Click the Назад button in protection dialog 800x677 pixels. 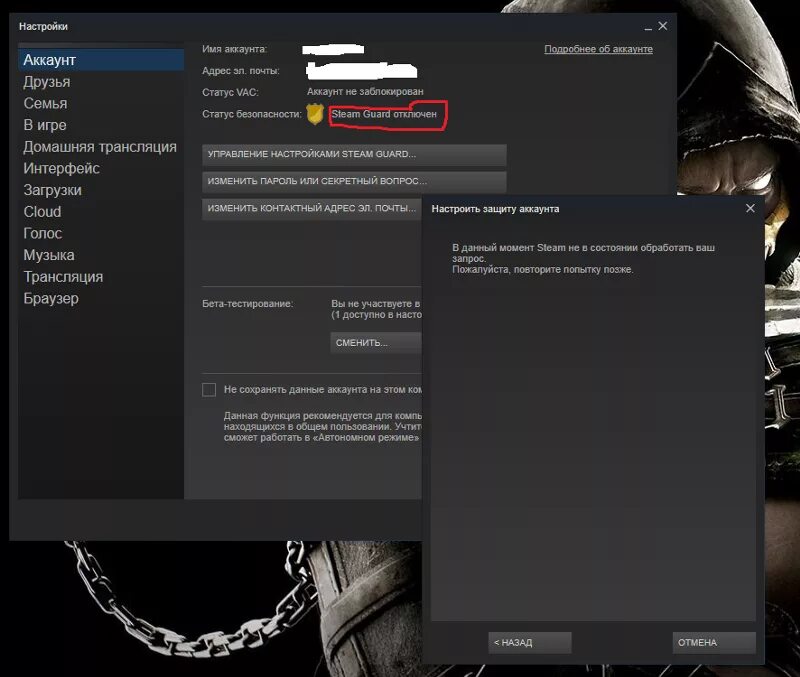click(x=530, y=643)
